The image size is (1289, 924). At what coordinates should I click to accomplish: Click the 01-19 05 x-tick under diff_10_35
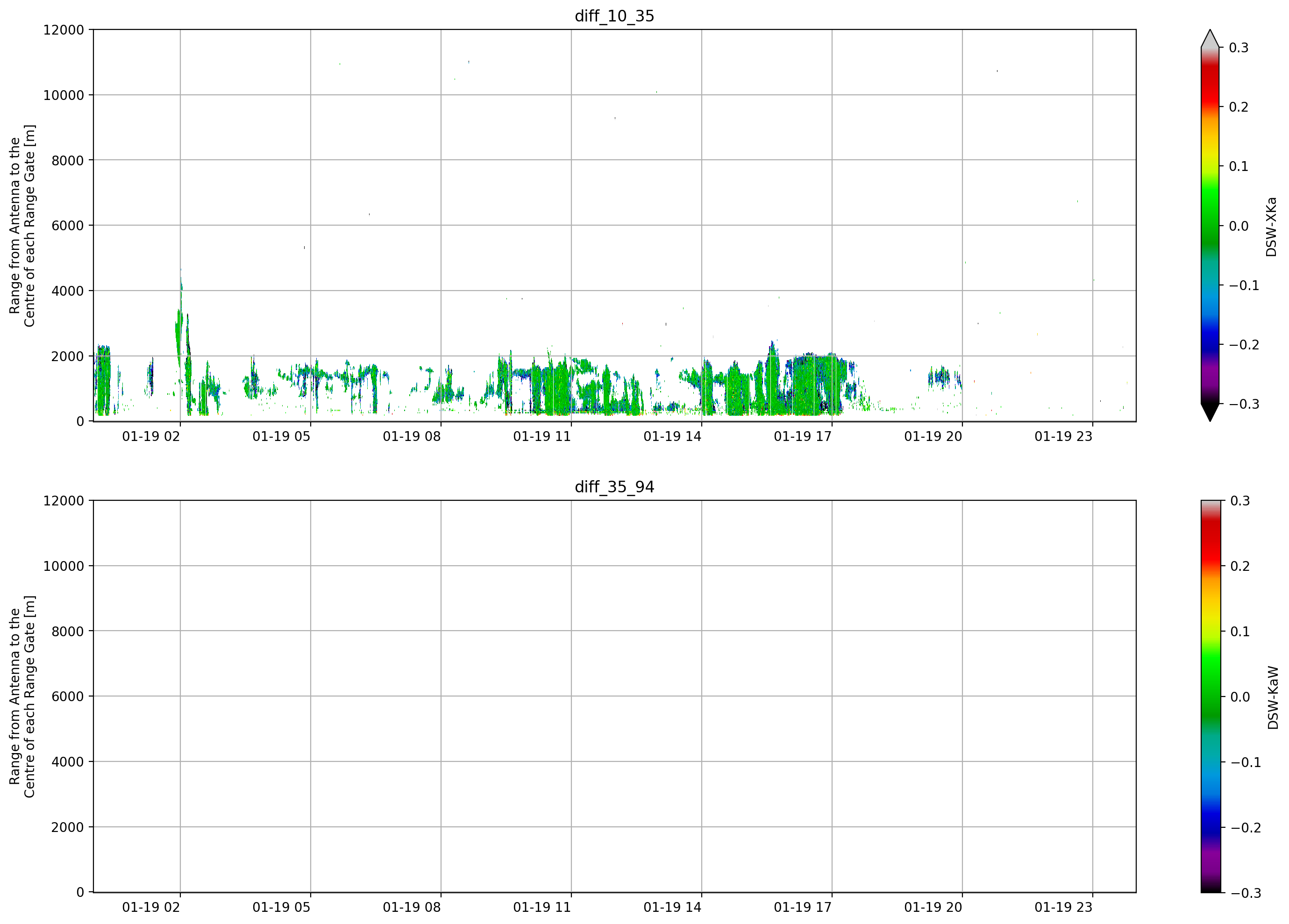281,436
